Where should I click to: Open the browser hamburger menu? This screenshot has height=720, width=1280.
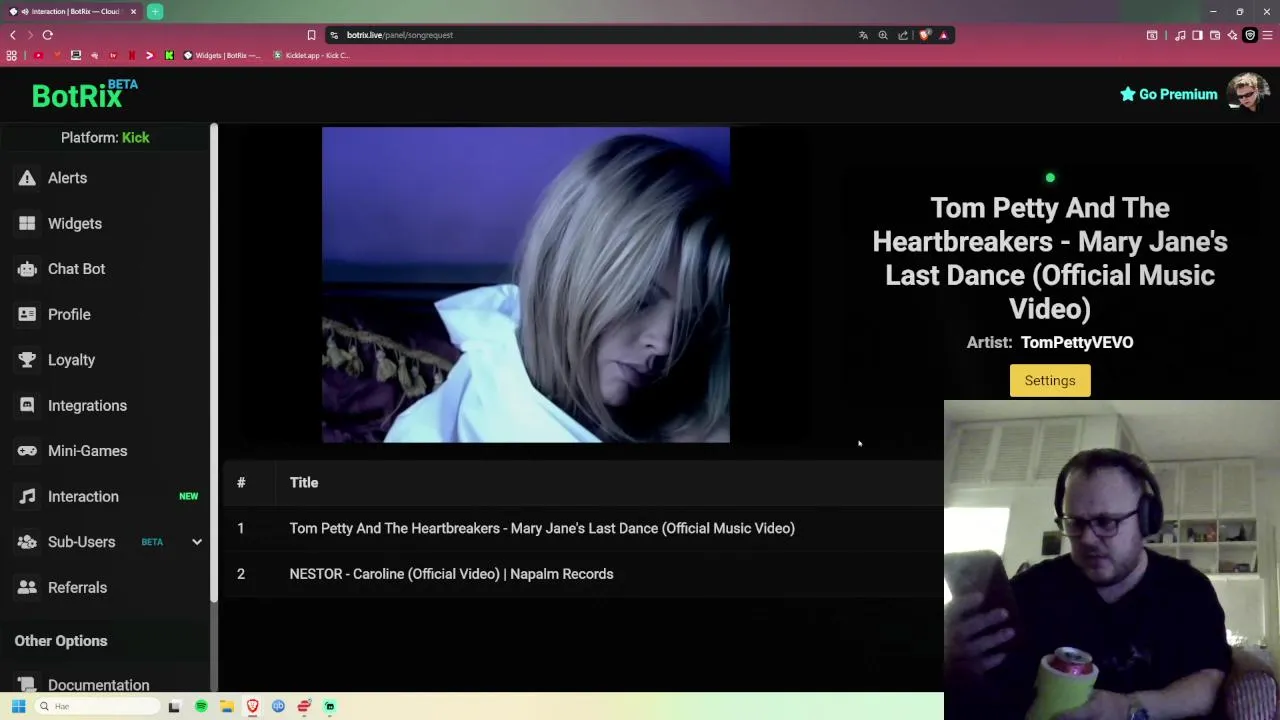pos(1267,35)
